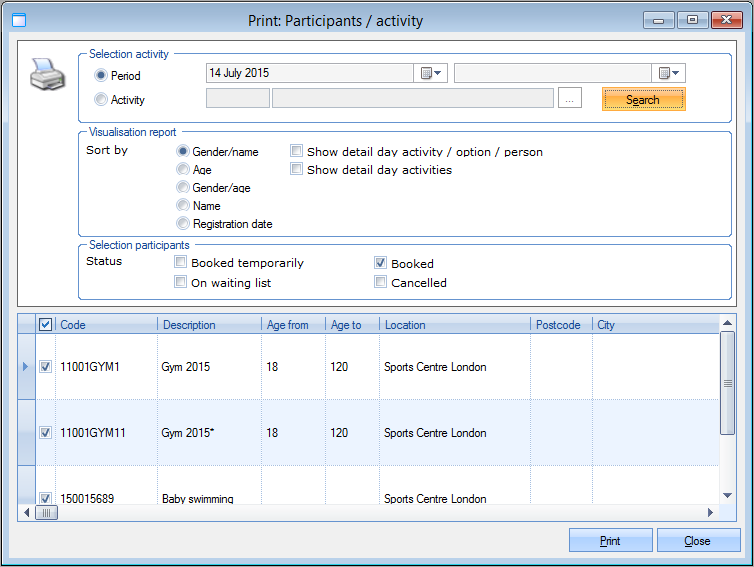This screenshot has width=754, height=567.
Task: Click the Print button
Action: (x=610, y=541)
